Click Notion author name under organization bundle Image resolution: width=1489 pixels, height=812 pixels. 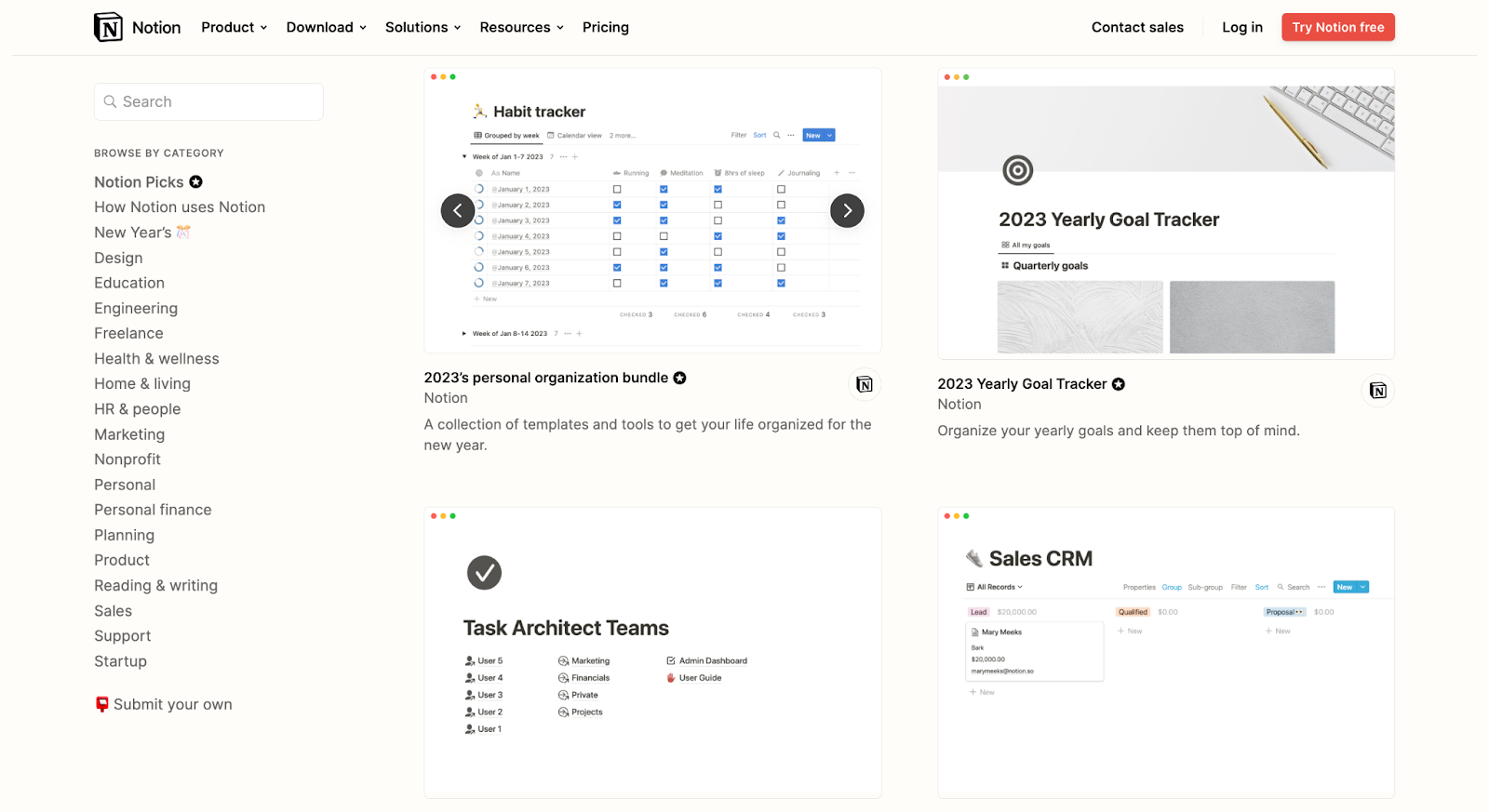(446, 398)
